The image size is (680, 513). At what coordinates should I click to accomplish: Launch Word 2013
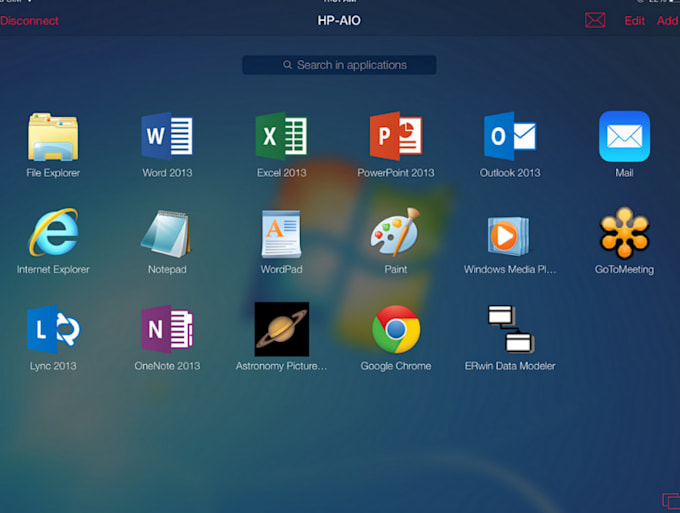[167, 137]
